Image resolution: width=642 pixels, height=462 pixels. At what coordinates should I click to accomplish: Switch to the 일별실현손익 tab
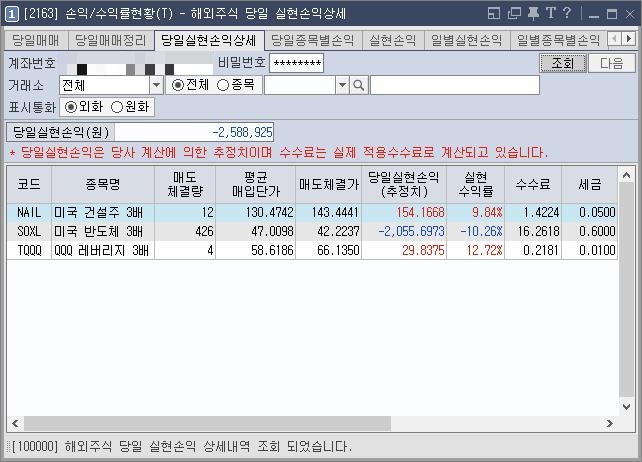[x=467, y=41]
